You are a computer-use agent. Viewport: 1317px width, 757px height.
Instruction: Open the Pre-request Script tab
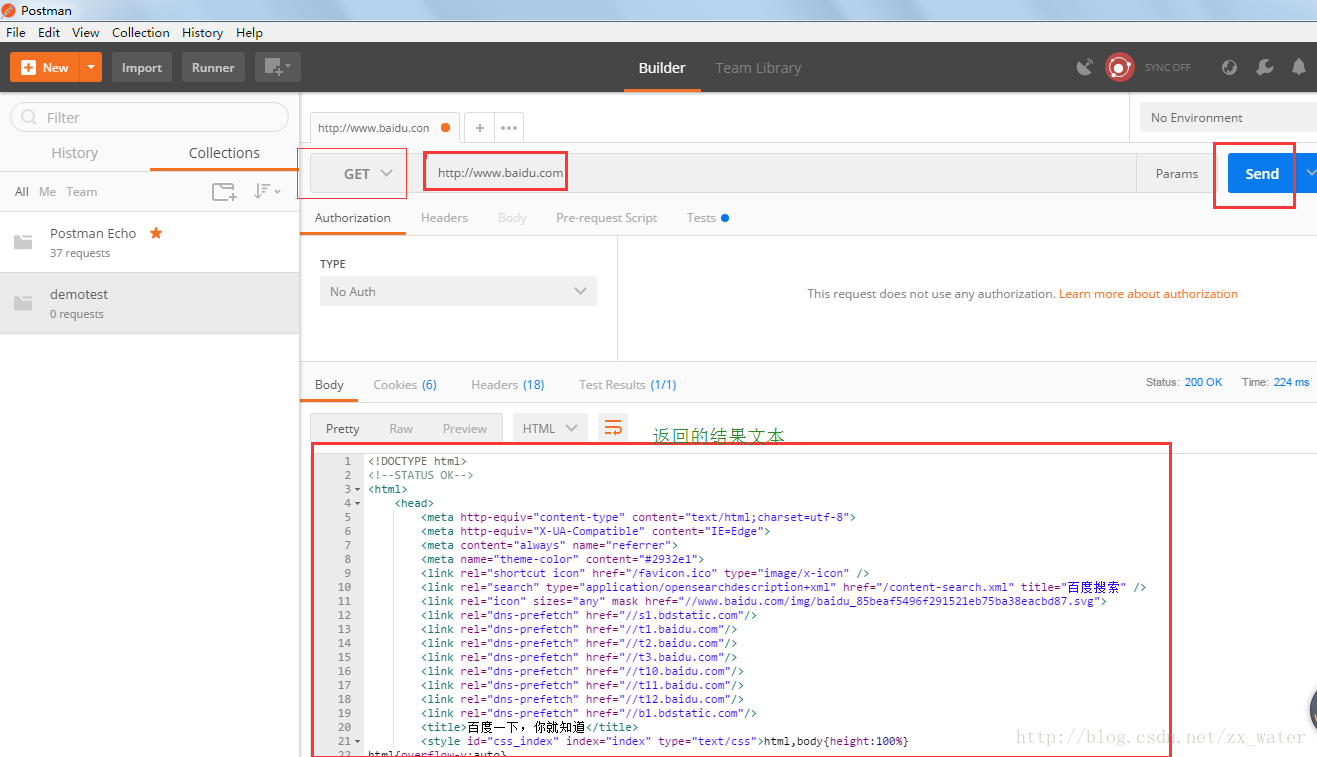coord(606,217)
